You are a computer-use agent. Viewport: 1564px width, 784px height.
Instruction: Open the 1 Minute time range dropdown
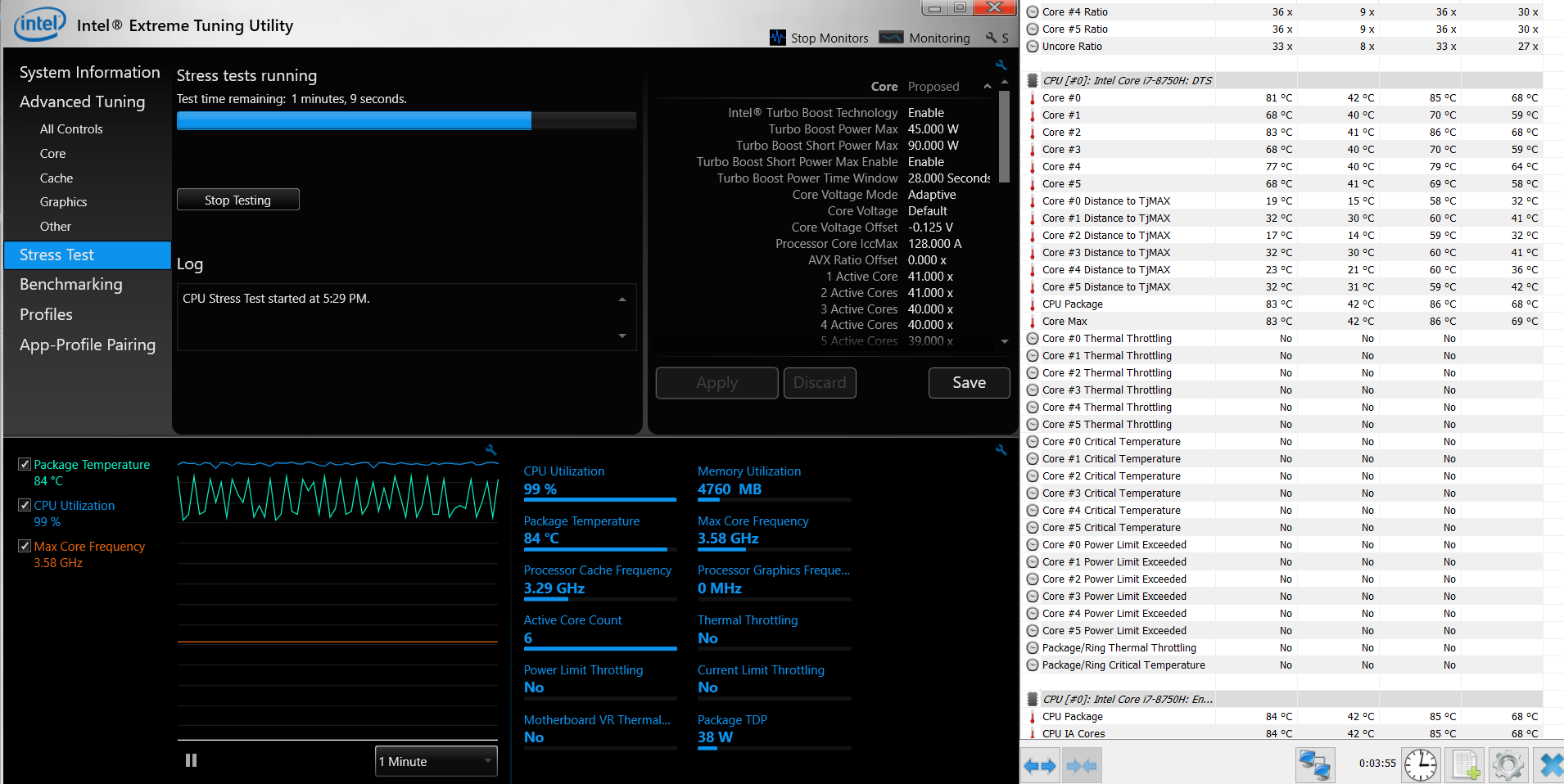point(436,761)
